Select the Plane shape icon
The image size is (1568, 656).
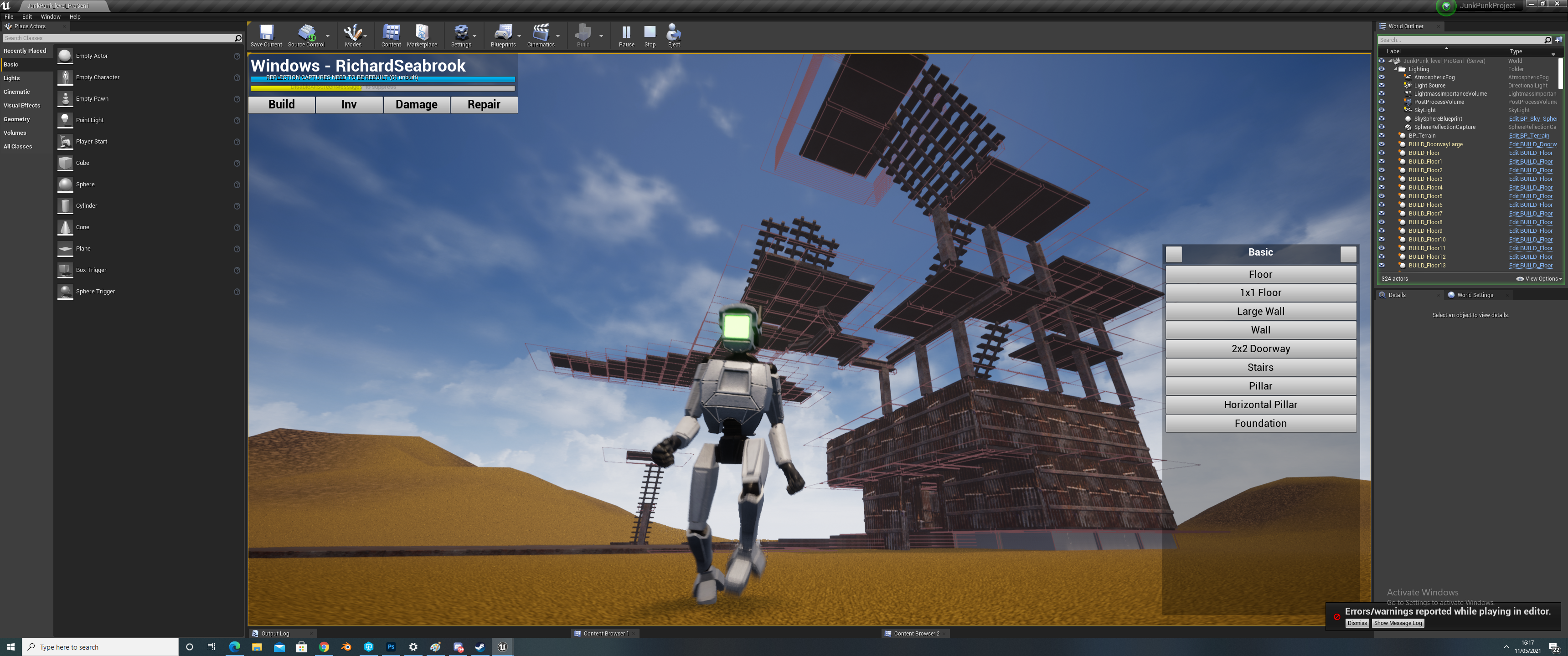tap(65, 248)
